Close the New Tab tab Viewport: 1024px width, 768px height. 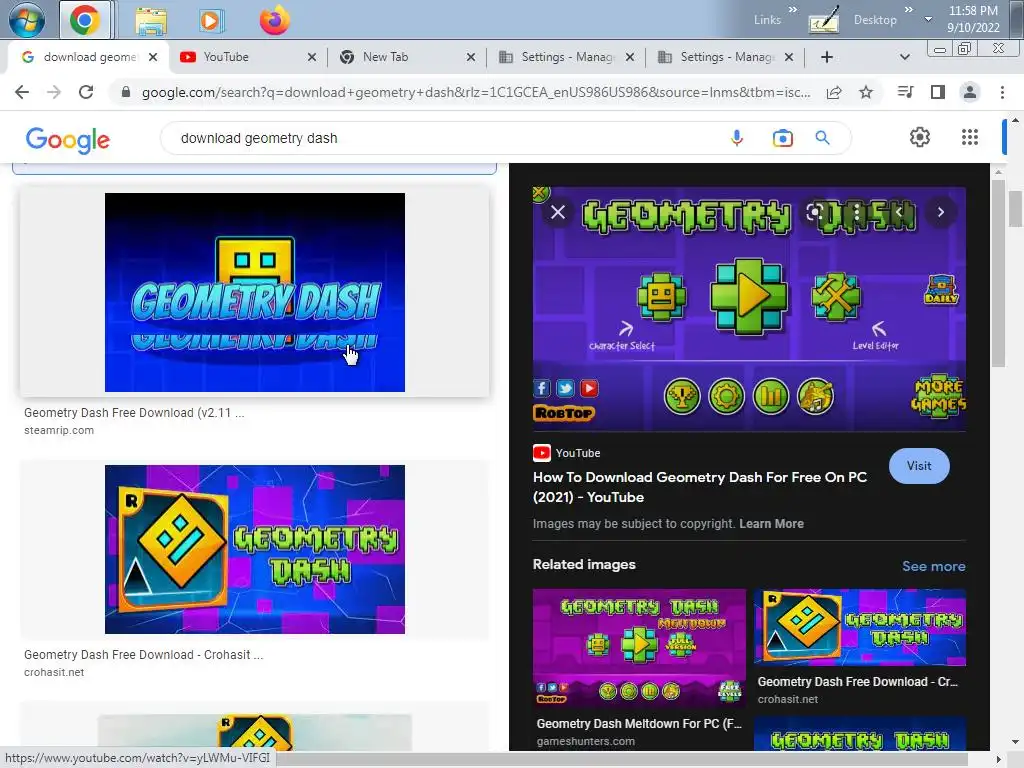(x=470, y=57)
